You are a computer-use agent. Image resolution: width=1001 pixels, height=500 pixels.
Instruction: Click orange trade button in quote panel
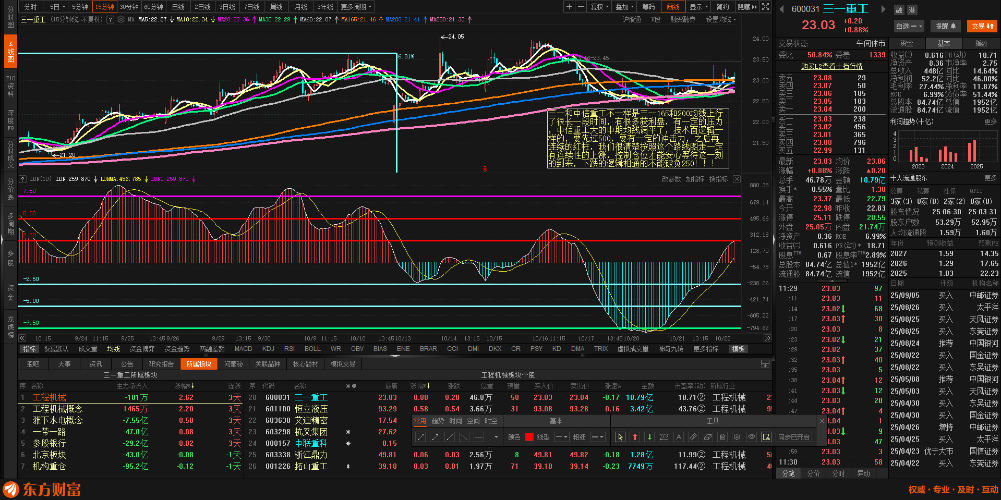(x=982, y=26)
